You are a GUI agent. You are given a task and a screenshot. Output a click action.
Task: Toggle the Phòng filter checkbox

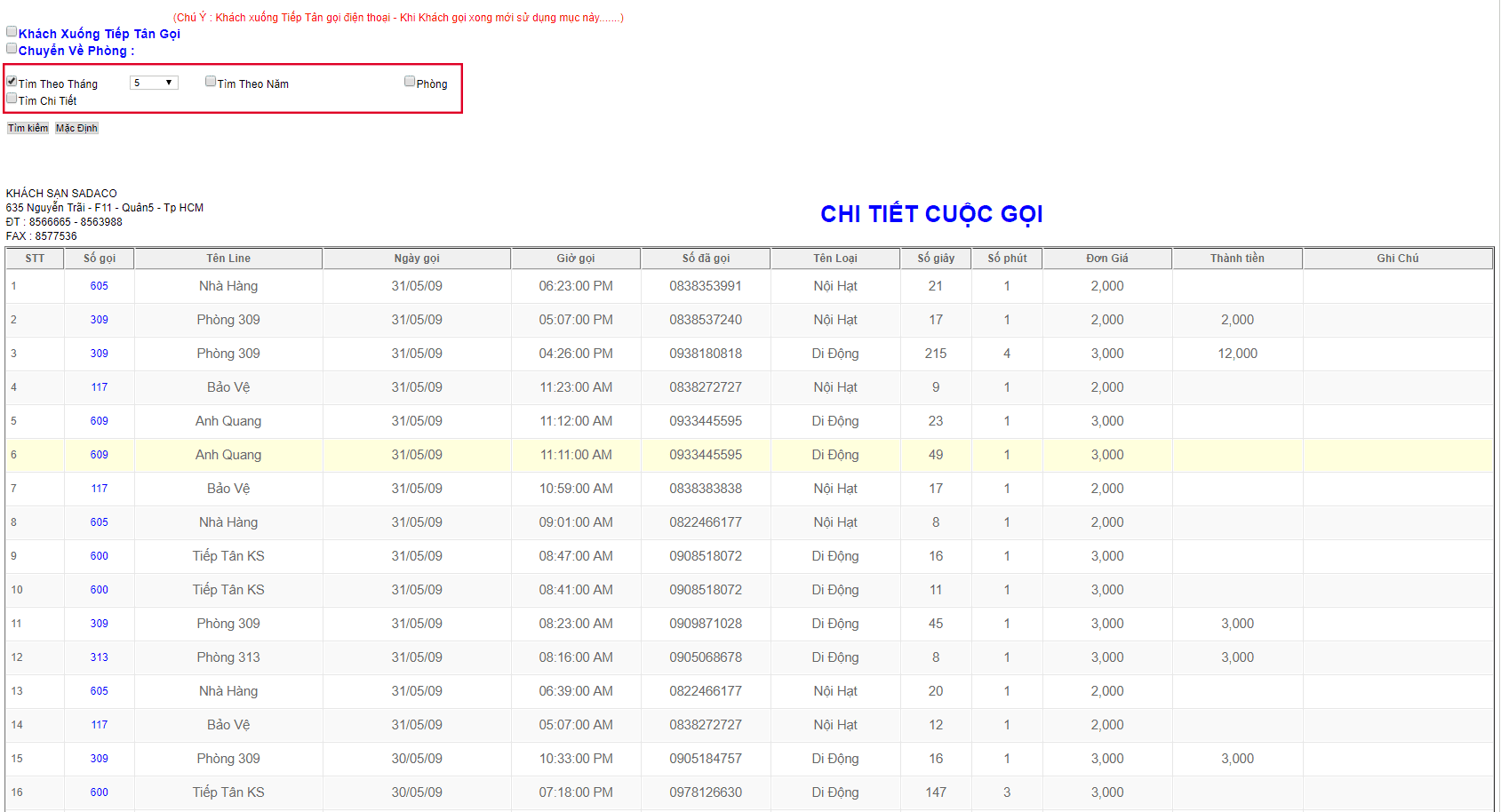410,82
